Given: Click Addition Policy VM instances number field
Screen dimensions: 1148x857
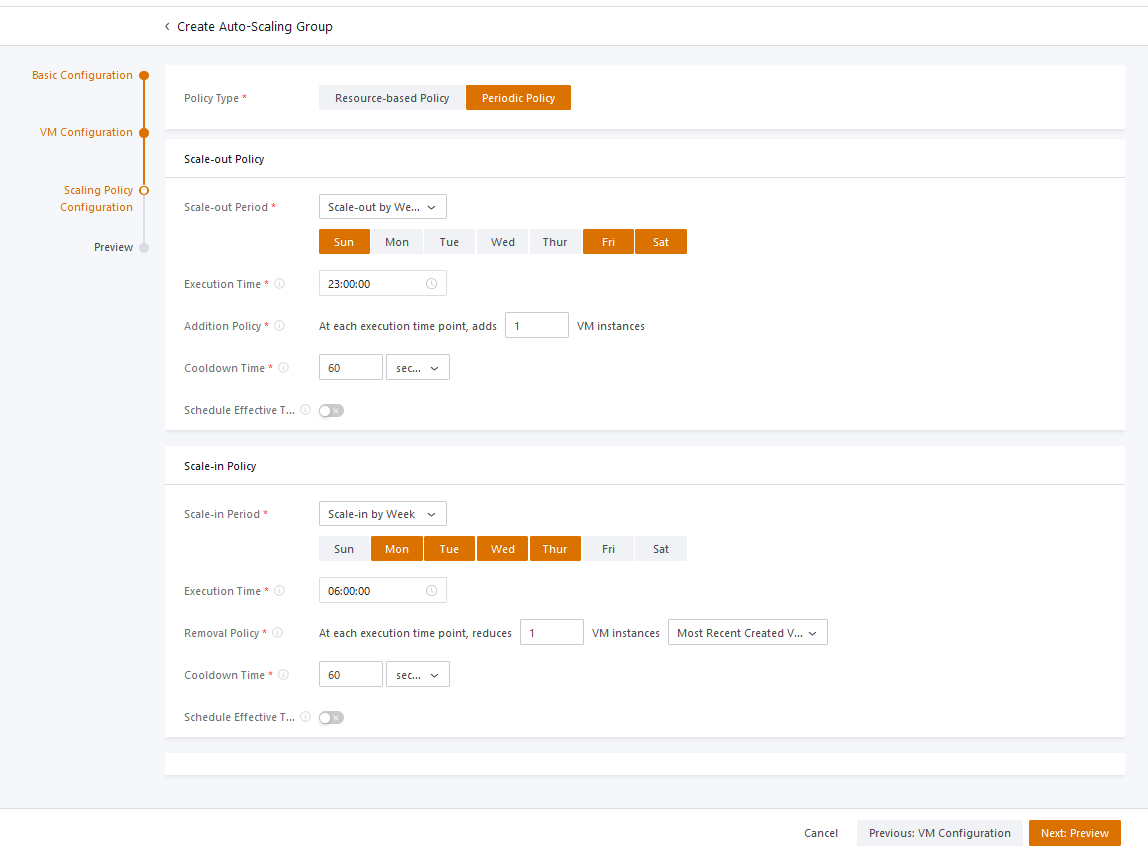Looking at the screenshot, I should point(536,326).
